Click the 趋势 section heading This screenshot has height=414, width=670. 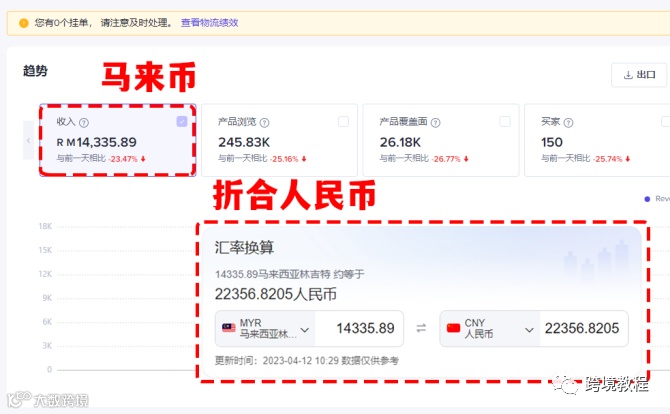click(35, 71)
